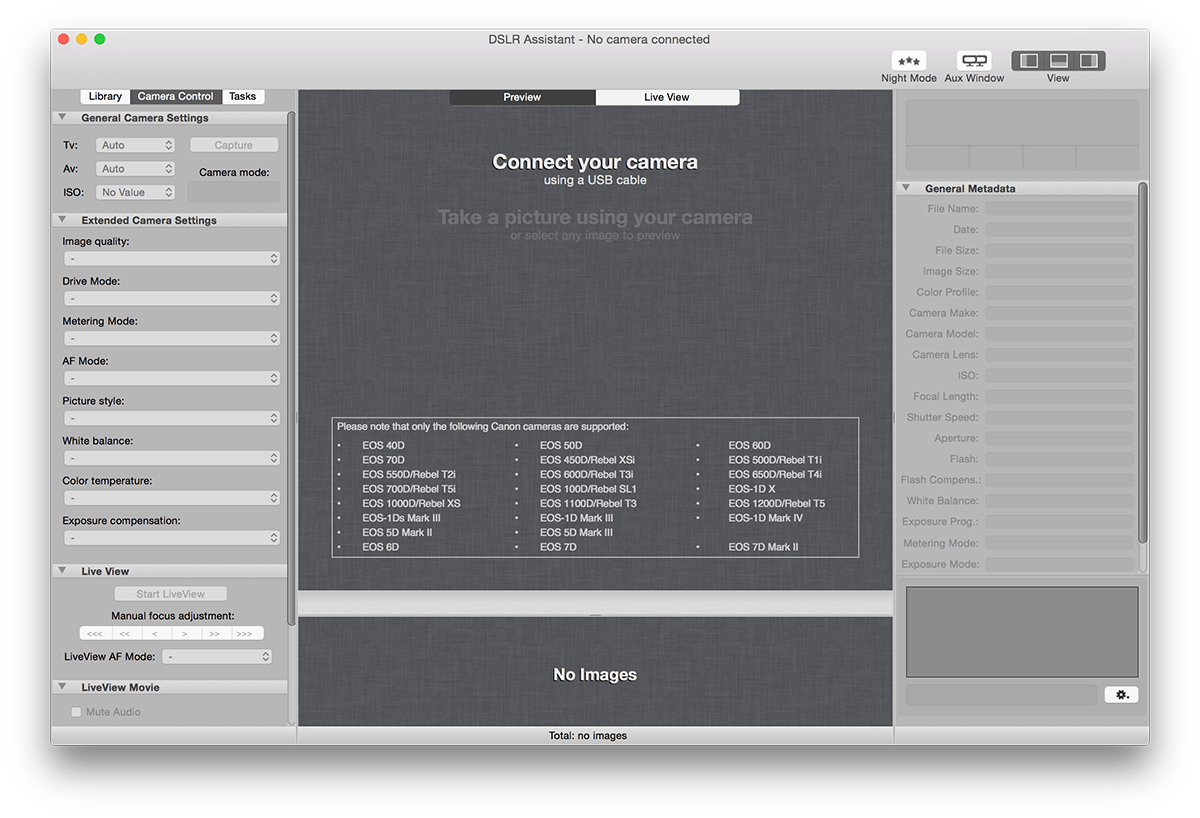The height and width of the screenshot is (818, 1200).
Task: Click focus far-left <<< button
Action: tap(95, 633)
